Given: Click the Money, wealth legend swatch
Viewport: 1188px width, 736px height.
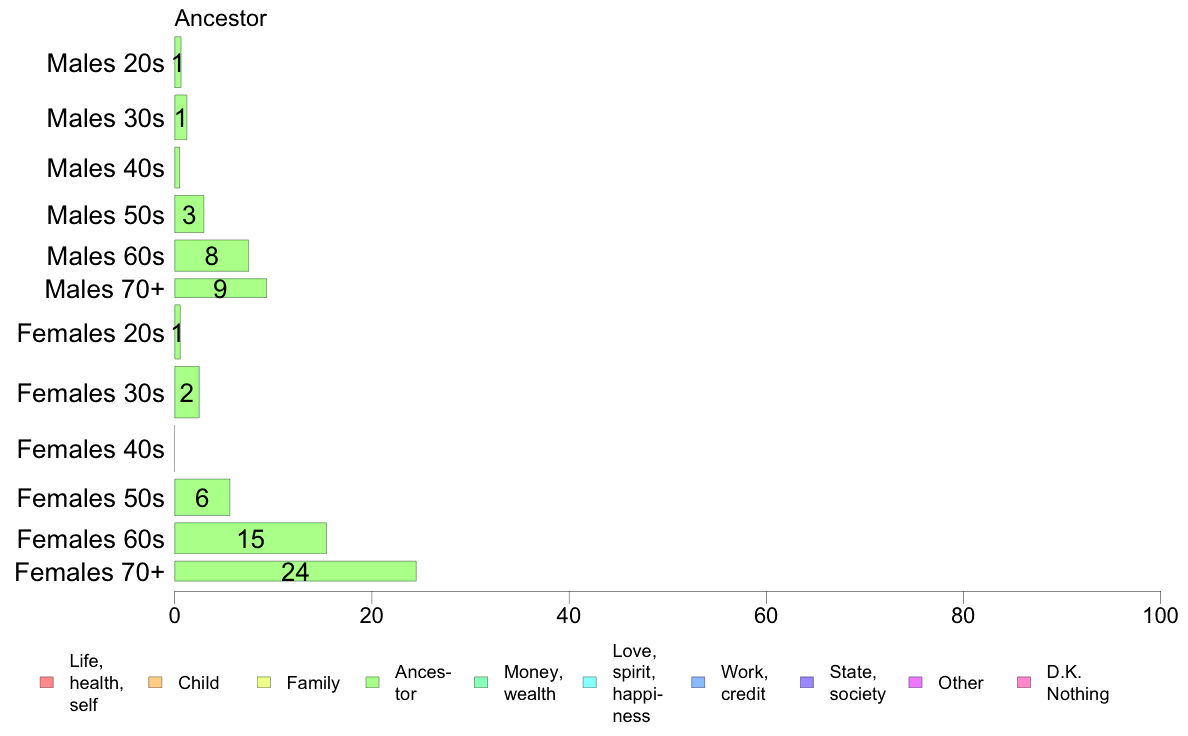Looking at the screenshot, I should click(481, 683).
